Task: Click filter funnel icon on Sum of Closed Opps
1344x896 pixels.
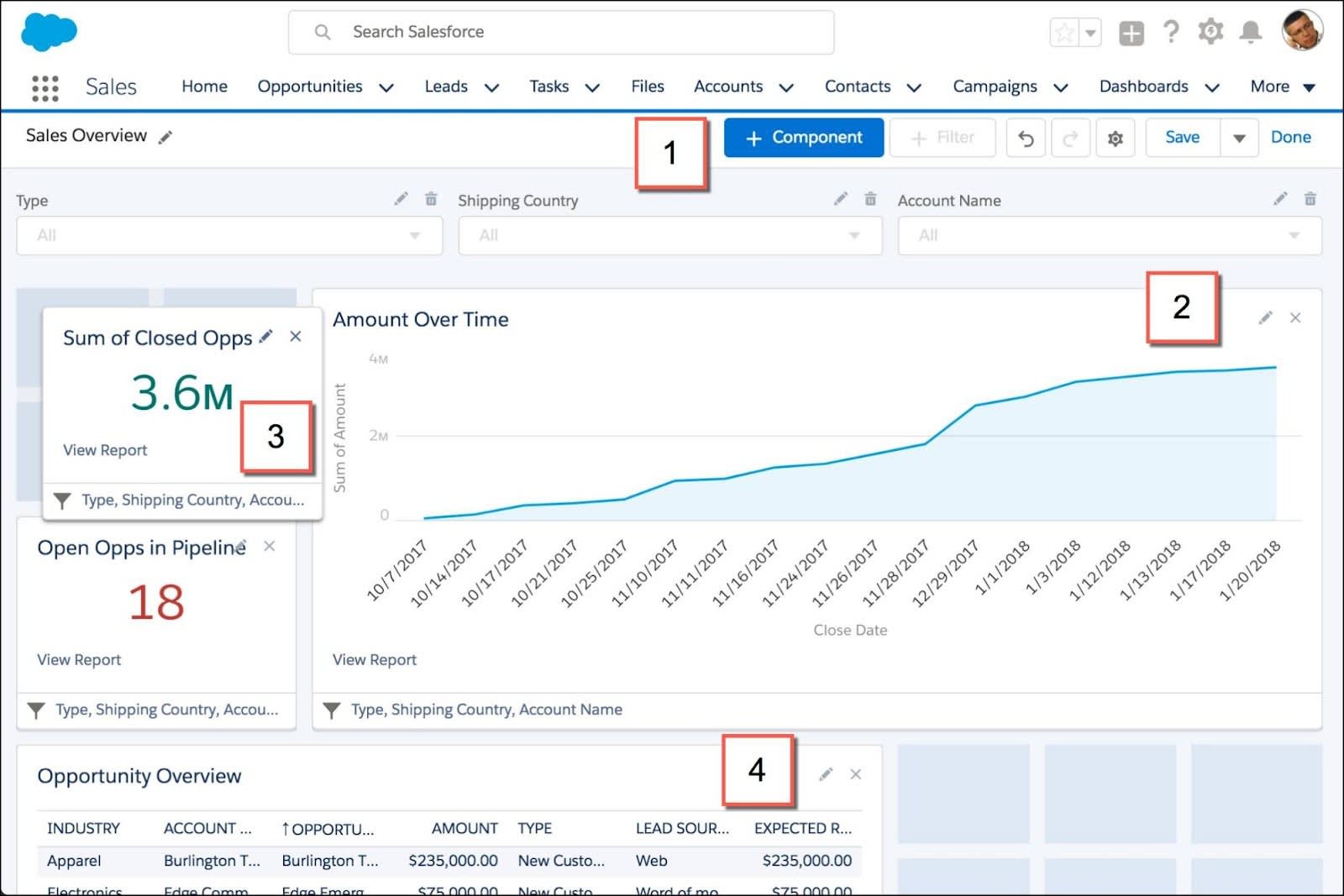Action: point(62,500)
